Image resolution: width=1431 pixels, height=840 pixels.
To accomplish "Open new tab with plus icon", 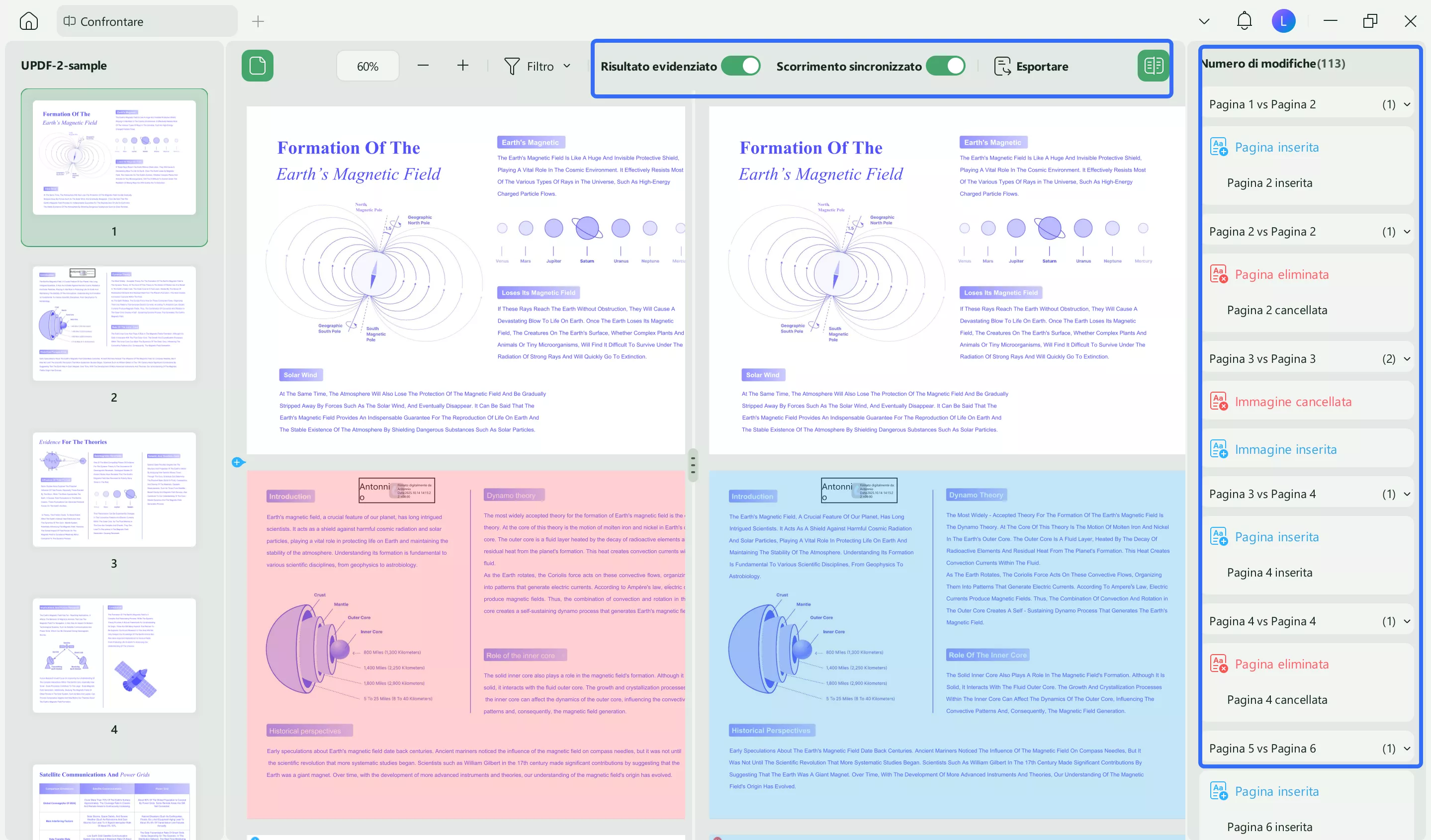I will pyautogui.click(x=258, y=21).
